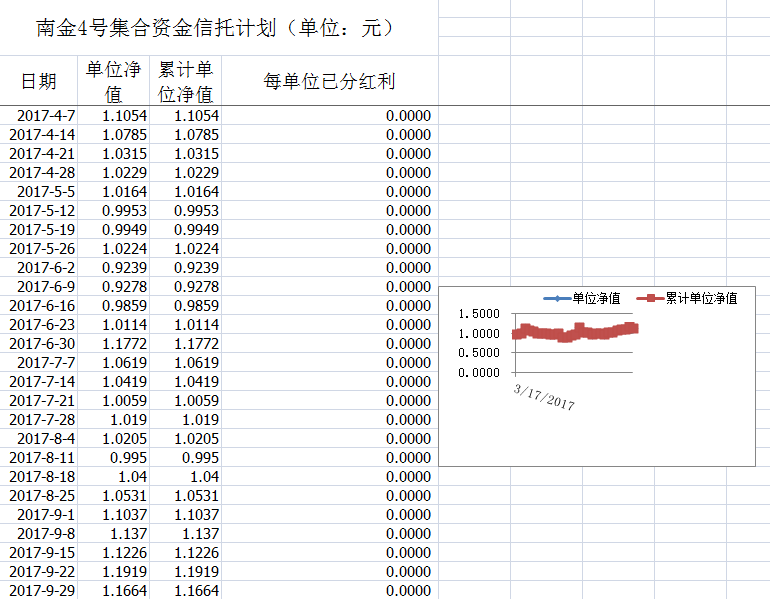The width and height of the screenshot is (770, 599).
Task: Click the date cell 2017-9-29
Action: 41,591
